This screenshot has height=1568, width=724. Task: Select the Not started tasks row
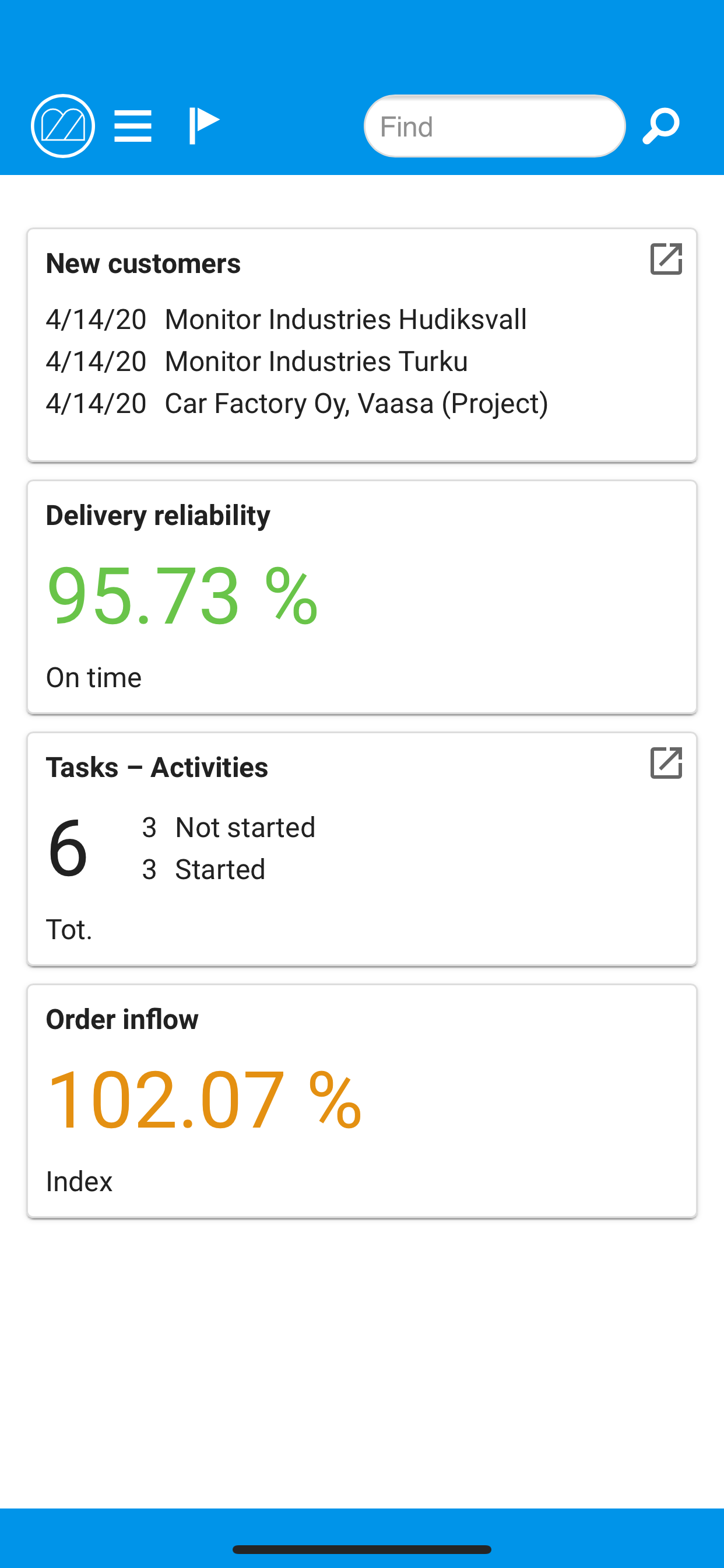[x=229, y=828]
